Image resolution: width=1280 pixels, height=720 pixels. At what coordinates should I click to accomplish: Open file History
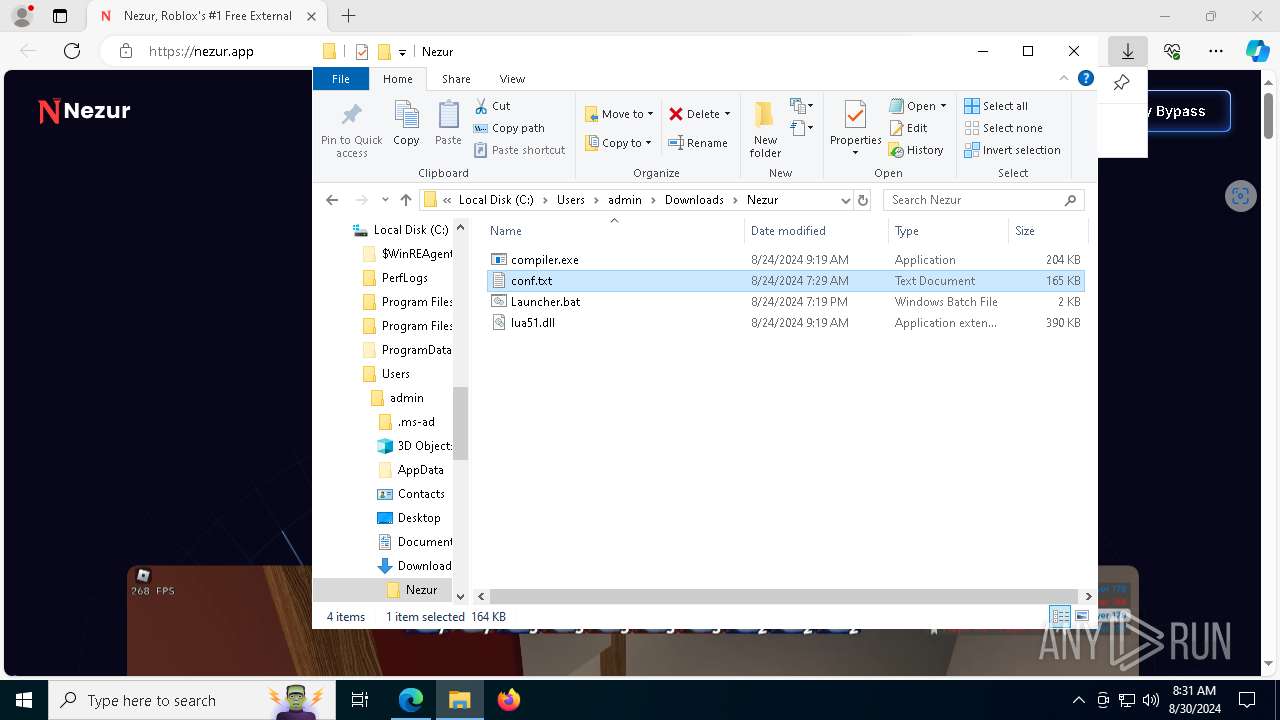tap(916, 150)
